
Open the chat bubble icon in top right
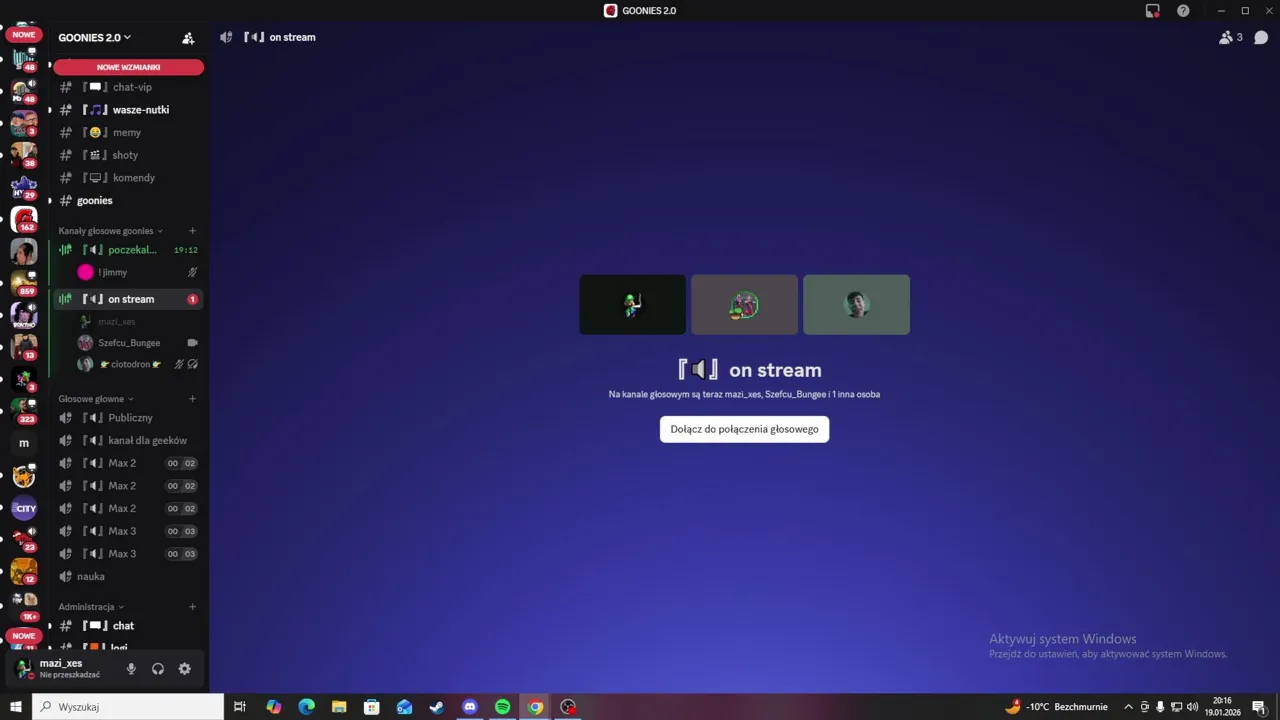pyautogui.click(x=1261, y=37)
